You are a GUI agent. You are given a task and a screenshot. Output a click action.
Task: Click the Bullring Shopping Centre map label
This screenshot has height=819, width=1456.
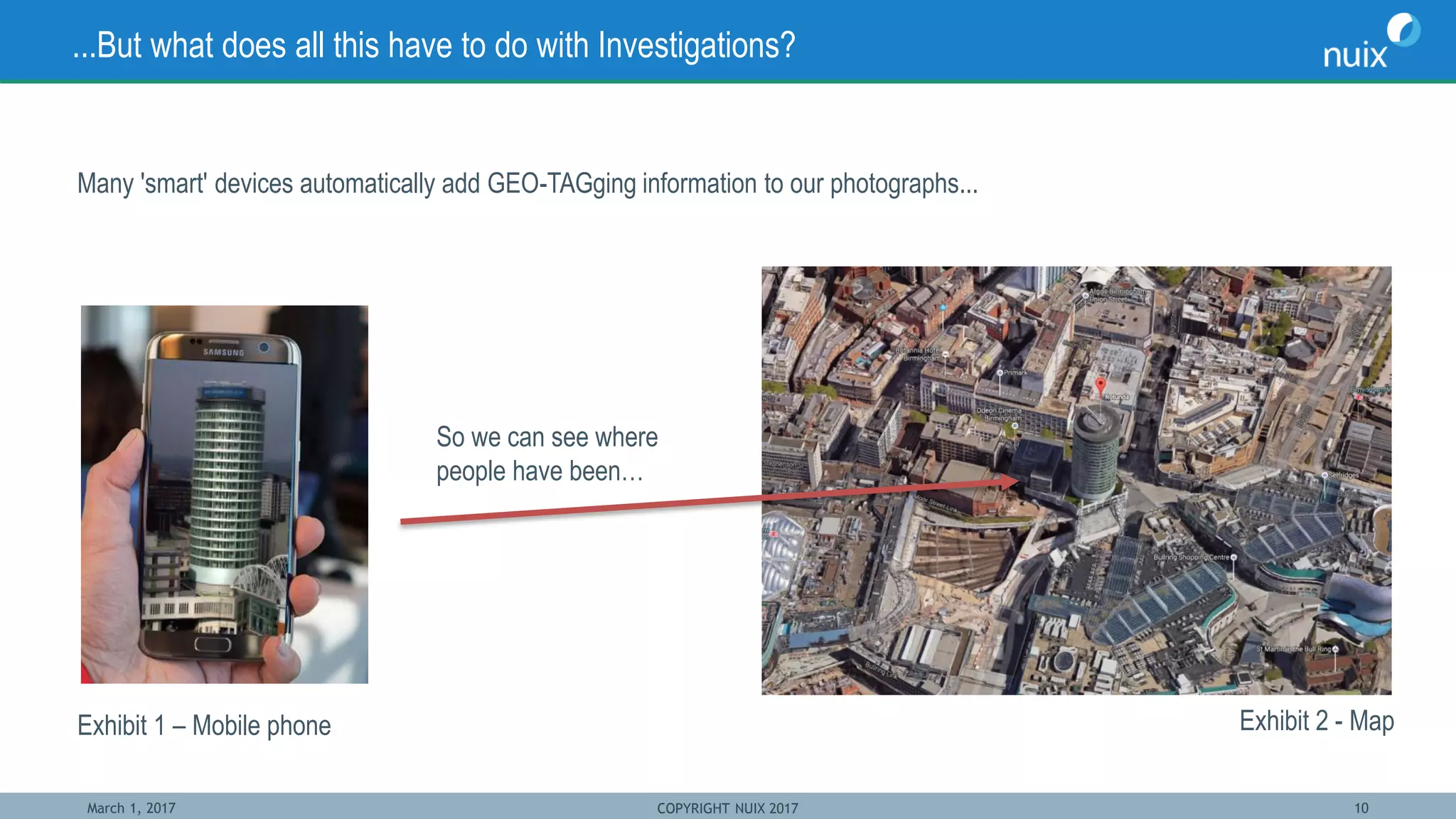tap(1191, 557)
